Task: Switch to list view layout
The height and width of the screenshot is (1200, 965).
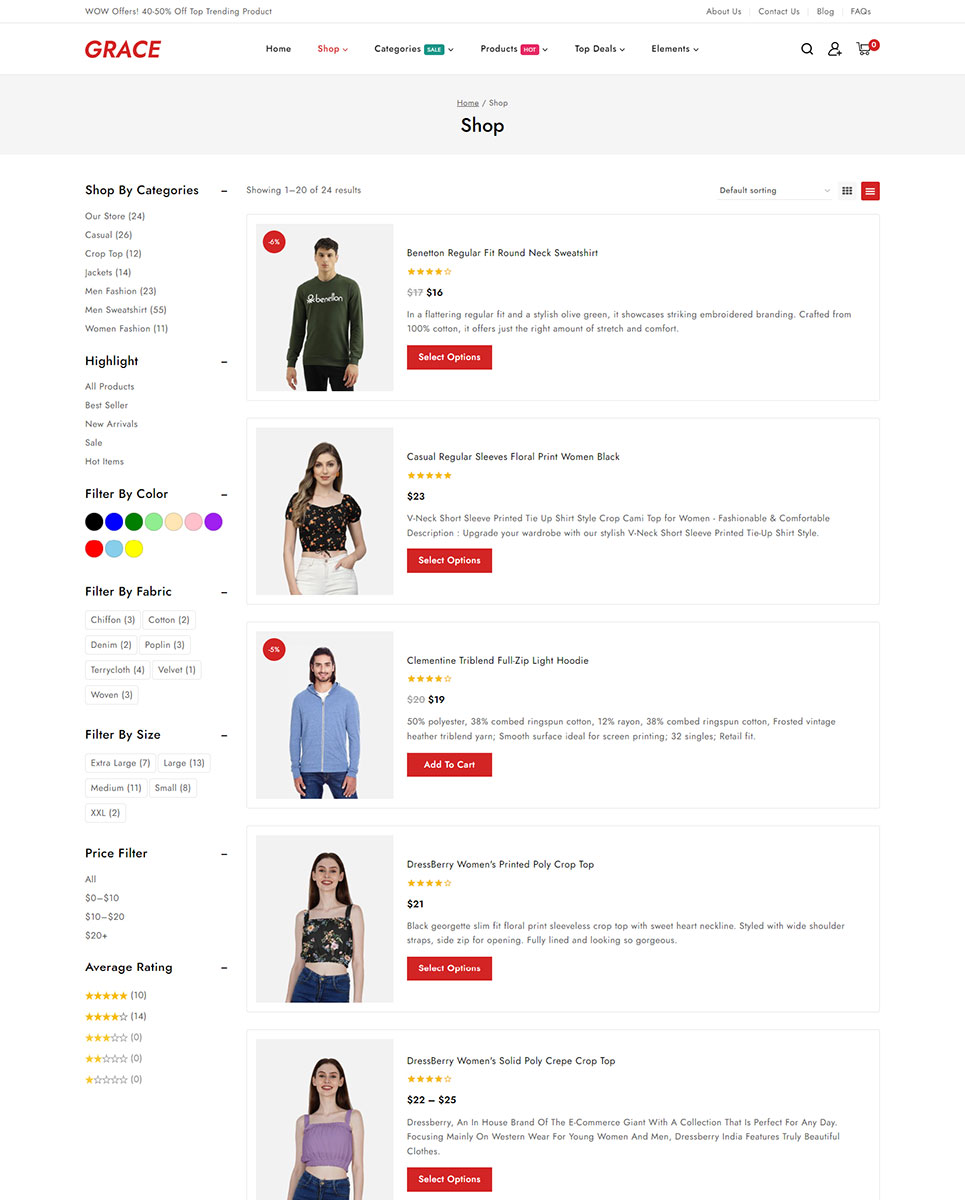Action: [870, 191]
